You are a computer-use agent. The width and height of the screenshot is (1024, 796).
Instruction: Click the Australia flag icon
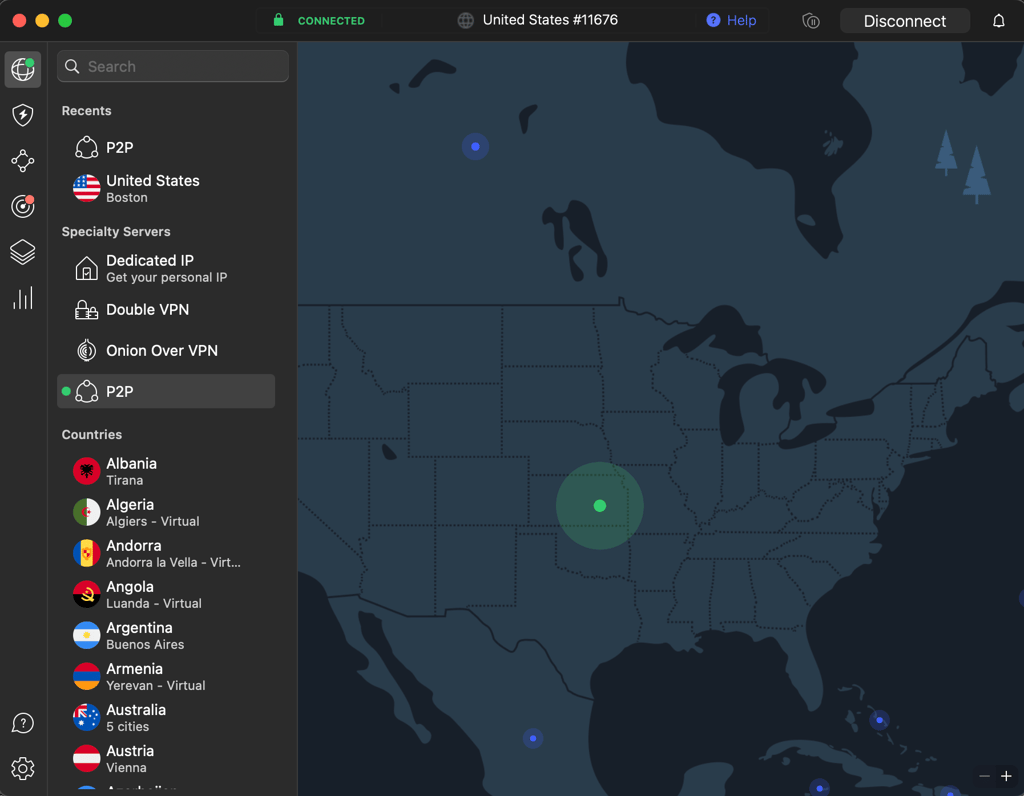click(x=86, y=718)
